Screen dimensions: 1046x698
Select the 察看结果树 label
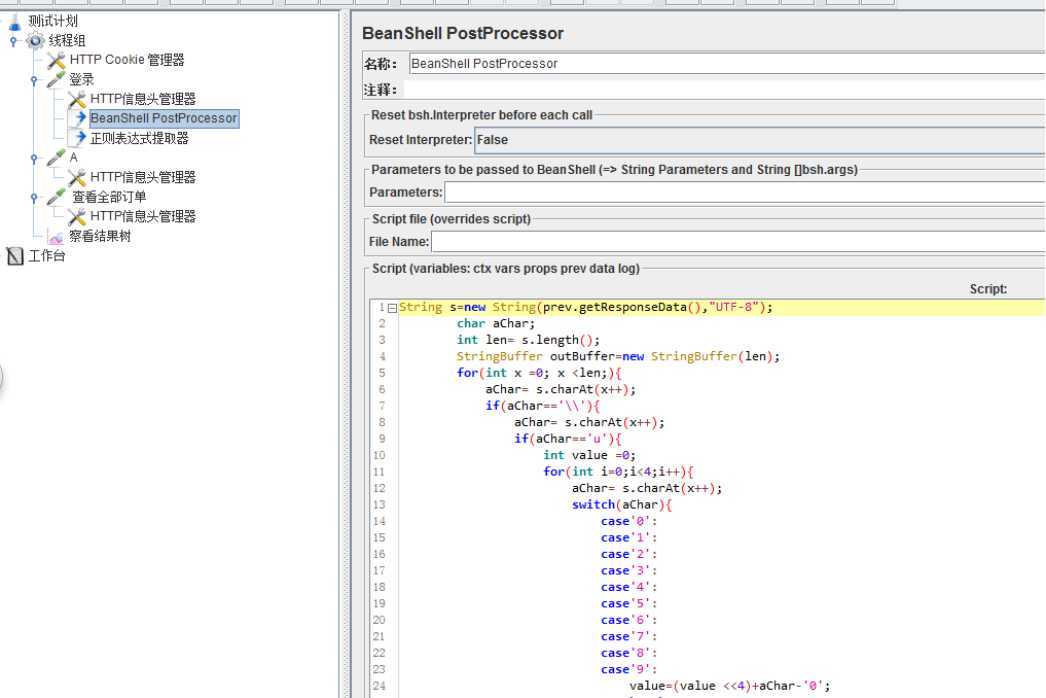click(100, 236)
